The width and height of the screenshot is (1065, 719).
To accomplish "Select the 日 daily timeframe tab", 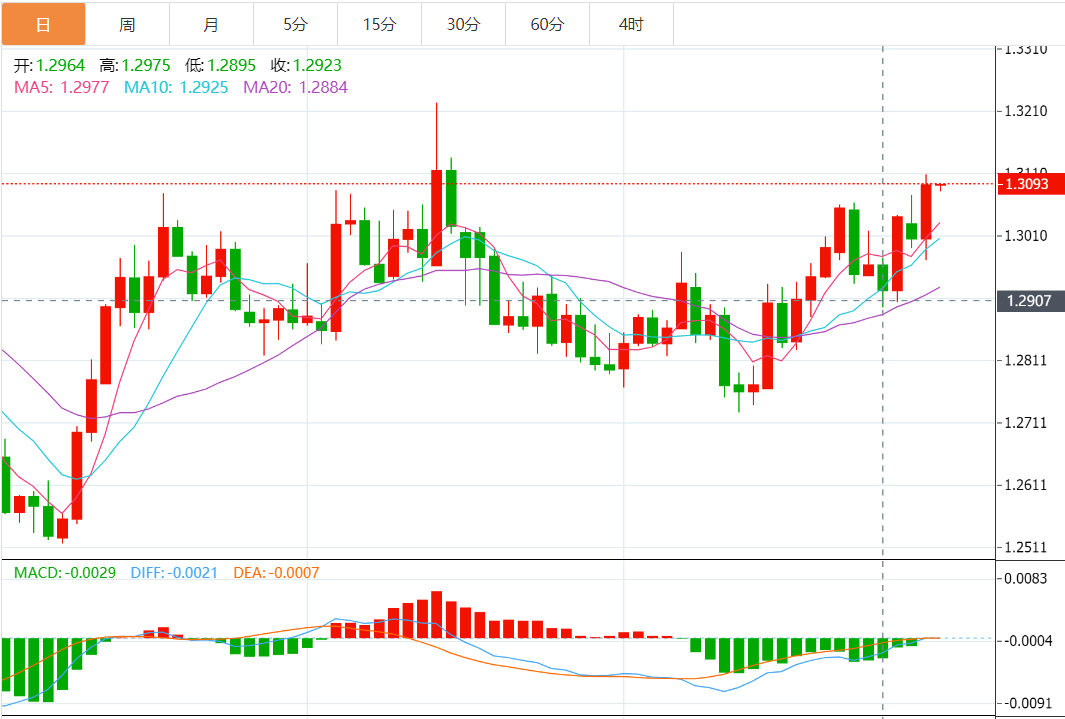I will click(43, 24).
